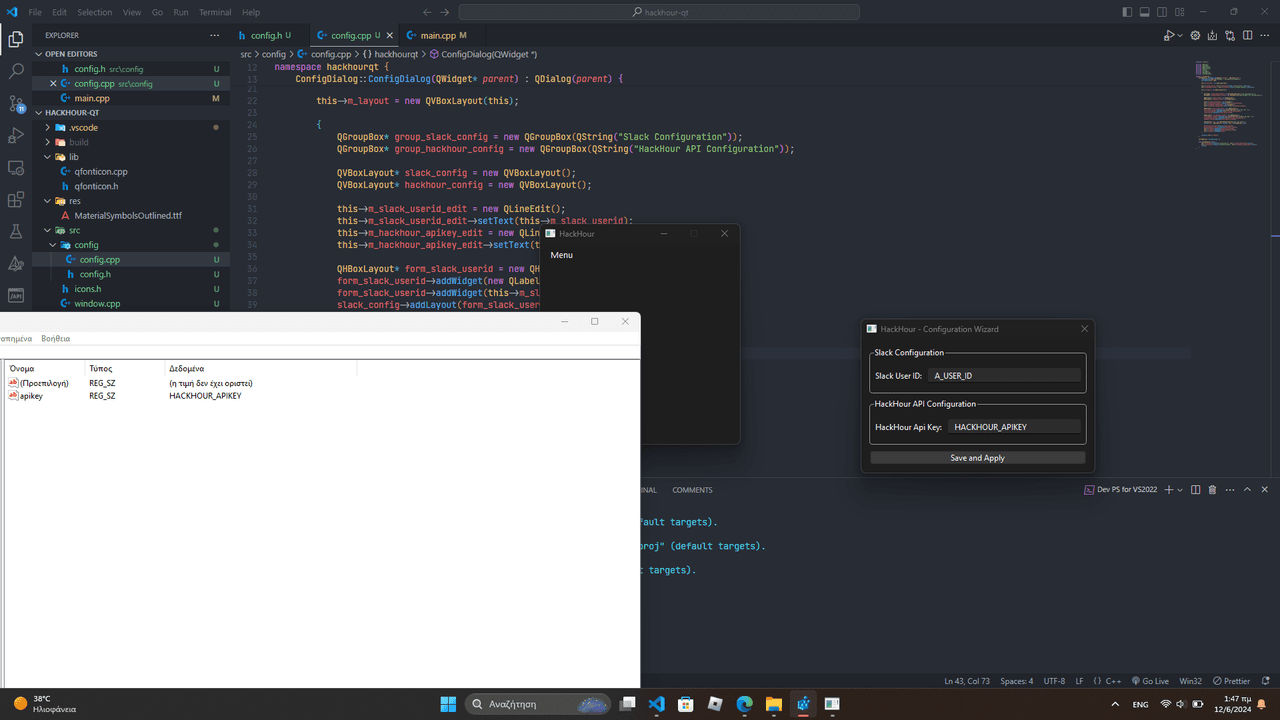Open the new terminal launch profile dropdown
Screen dimensions: 1280x720
(1180, 490)
